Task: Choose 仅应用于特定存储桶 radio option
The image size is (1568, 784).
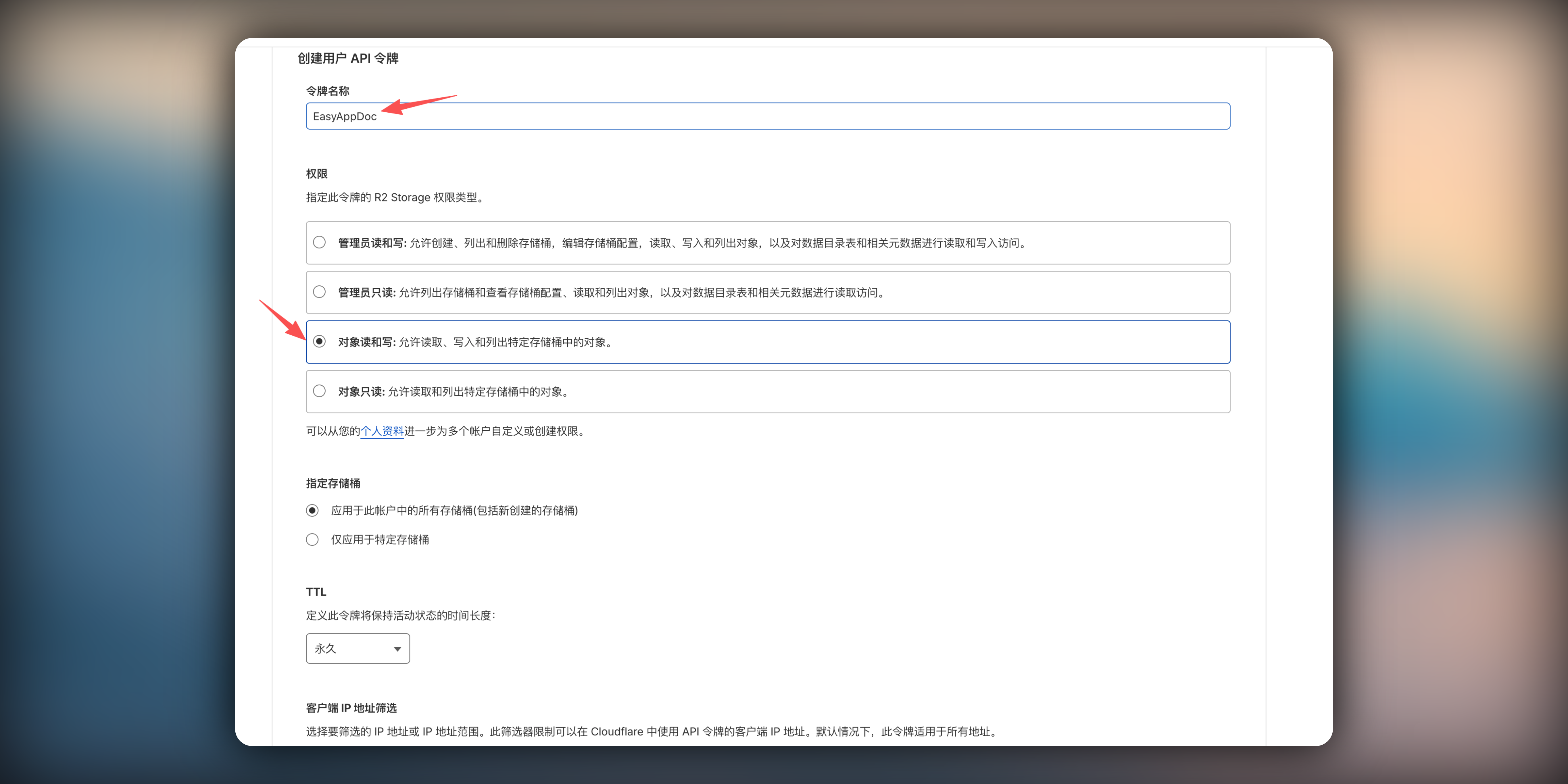Action: pos(312,539)
